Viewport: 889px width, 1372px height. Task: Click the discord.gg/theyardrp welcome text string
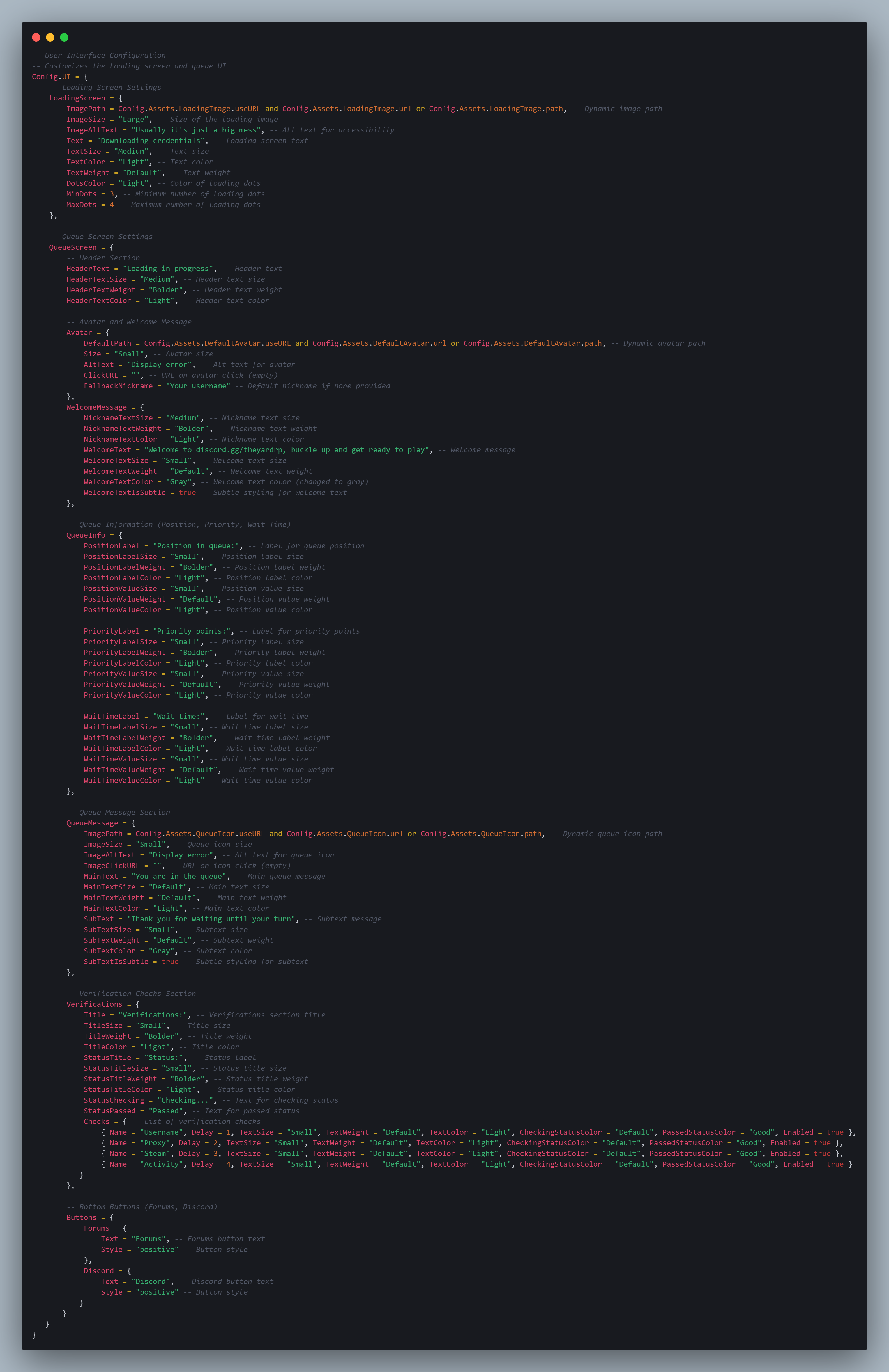tap(287, 450)
